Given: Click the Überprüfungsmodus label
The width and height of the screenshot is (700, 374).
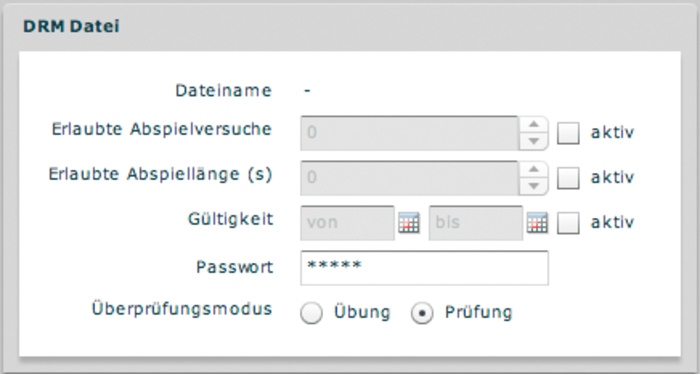Looking at the screenshot, I should click(182, 309).
